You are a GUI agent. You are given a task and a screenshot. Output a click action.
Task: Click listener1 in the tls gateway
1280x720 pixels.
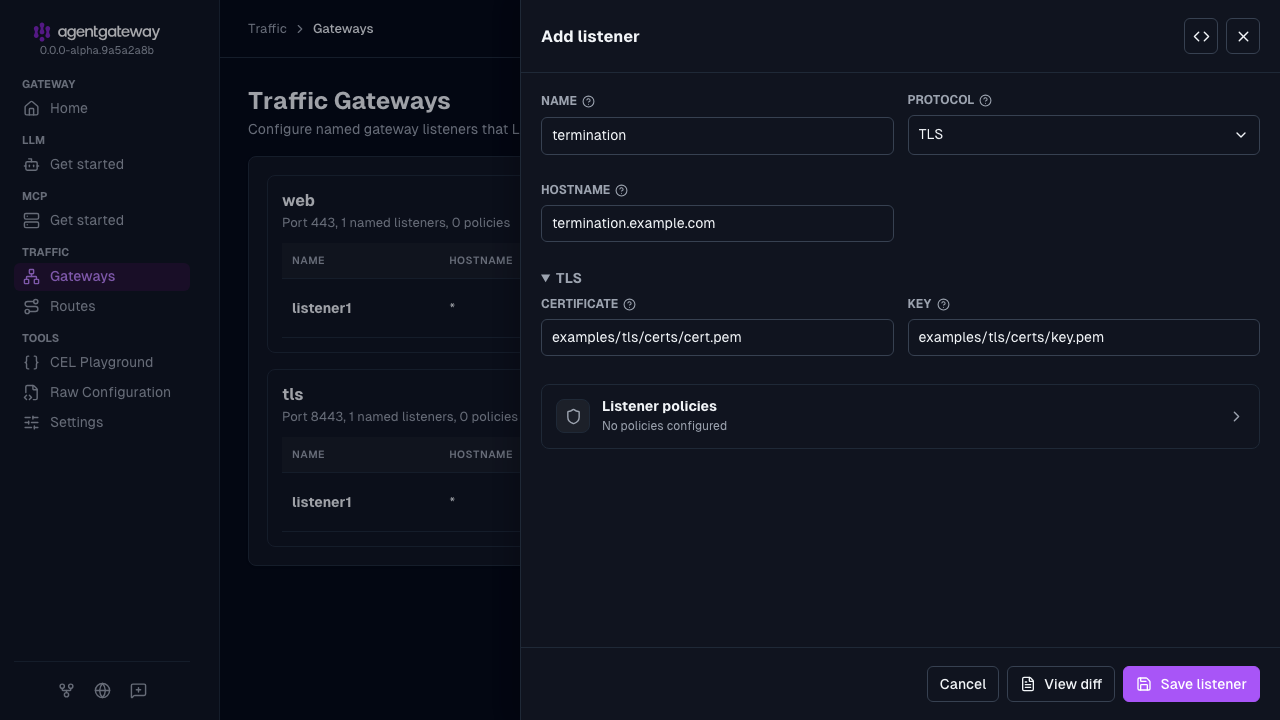click(x=322, y=502)
